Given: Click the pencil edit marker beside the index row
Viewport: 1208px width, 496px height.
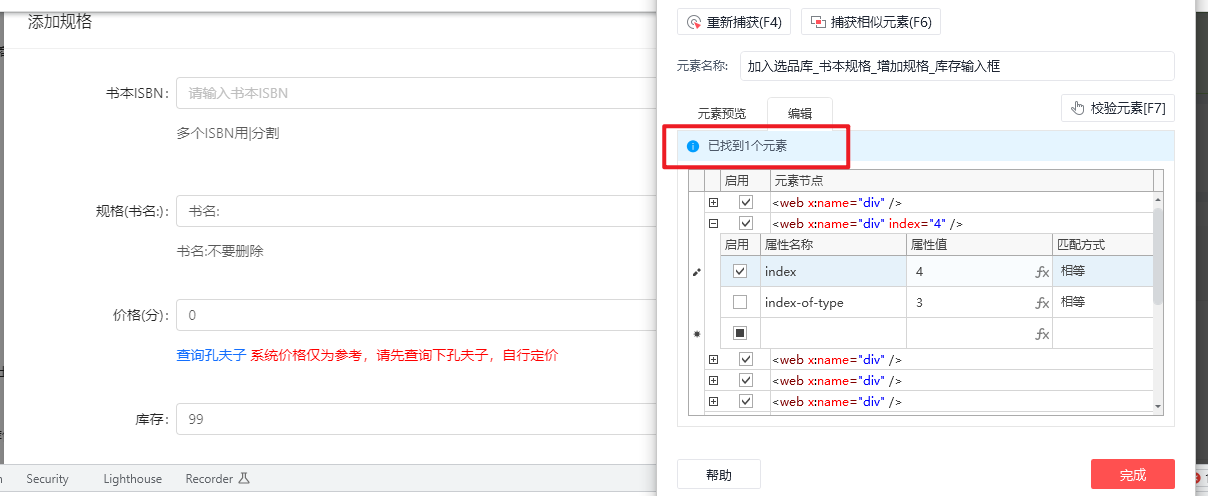Looking at the screenshot, I should click(x=697, y=271).
